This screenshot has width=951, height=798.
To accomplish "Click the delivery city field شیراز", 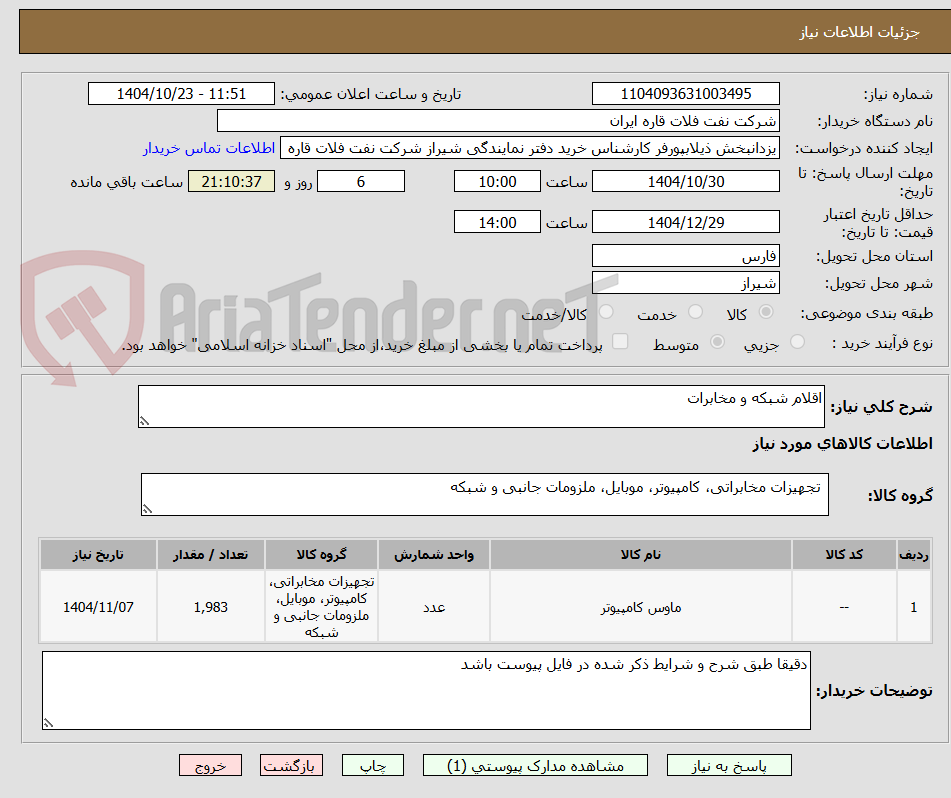I will [685, 283].
